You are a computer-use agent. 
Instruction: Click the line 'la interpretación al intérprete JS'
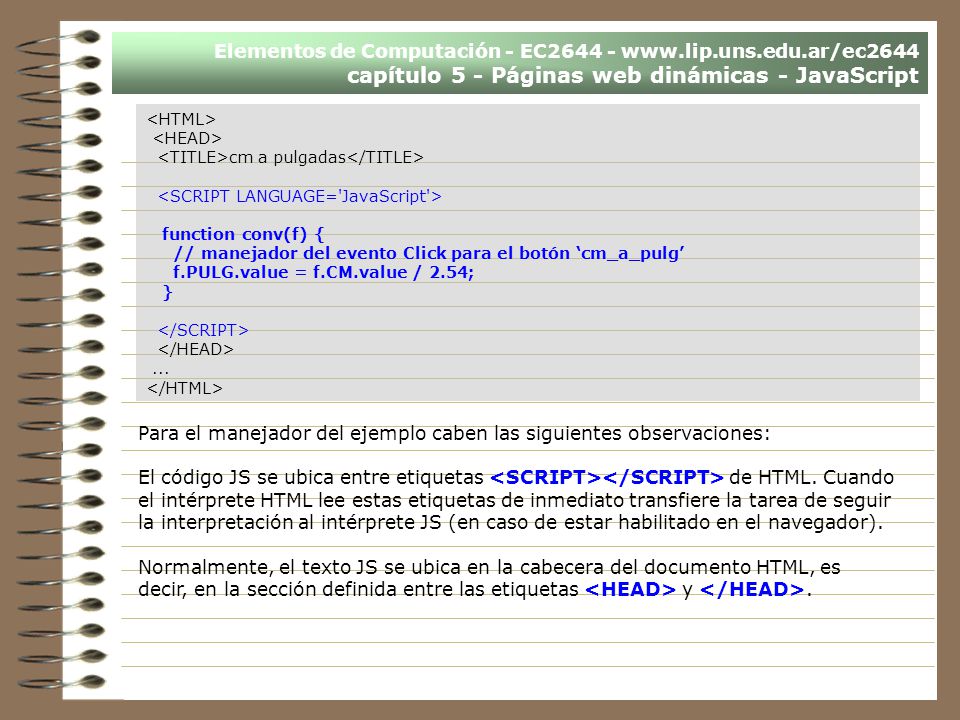[x=511, y=522]
